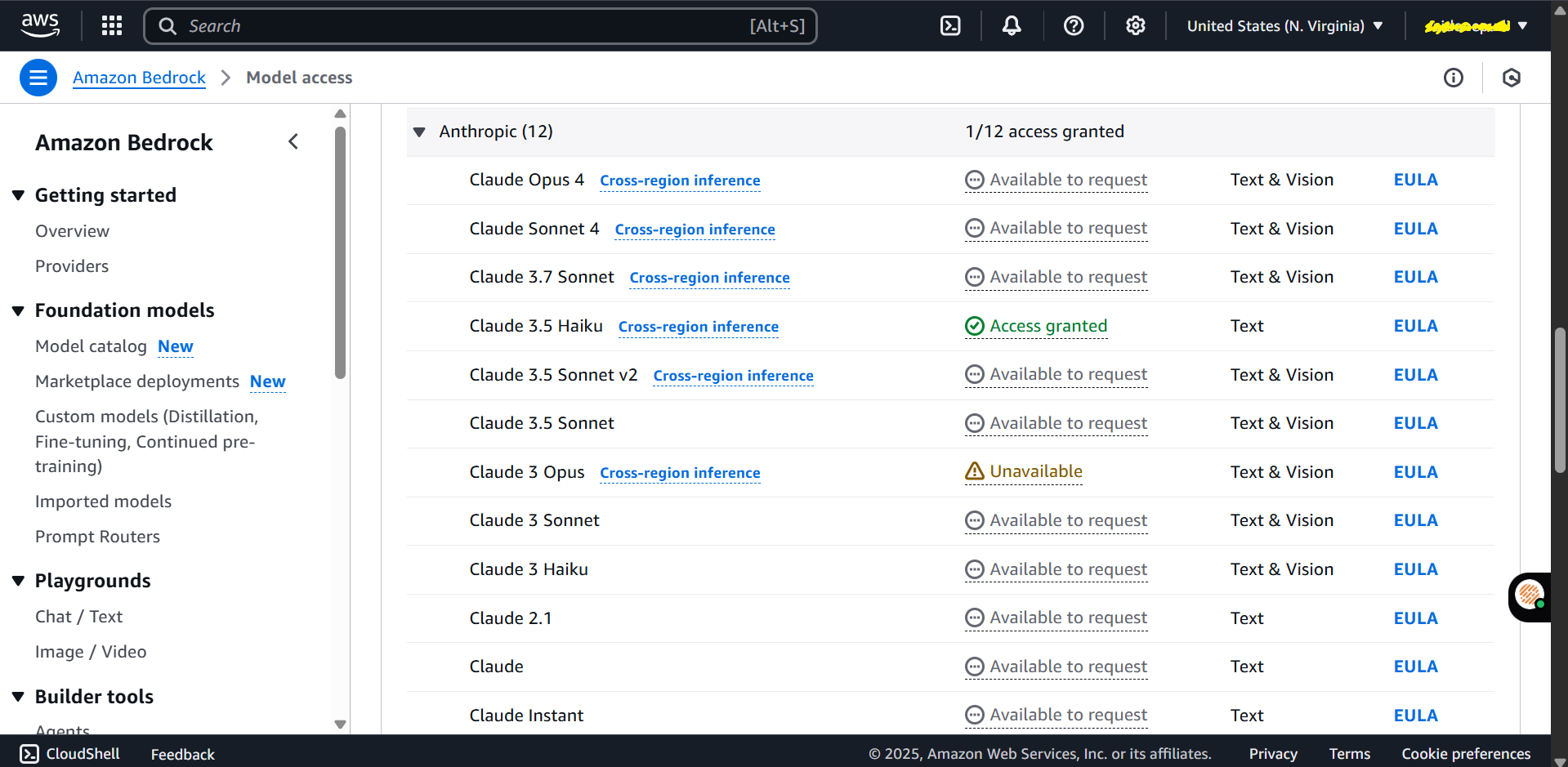Open Terms link in footer
1568x767 pixels.
(1349, 754)
